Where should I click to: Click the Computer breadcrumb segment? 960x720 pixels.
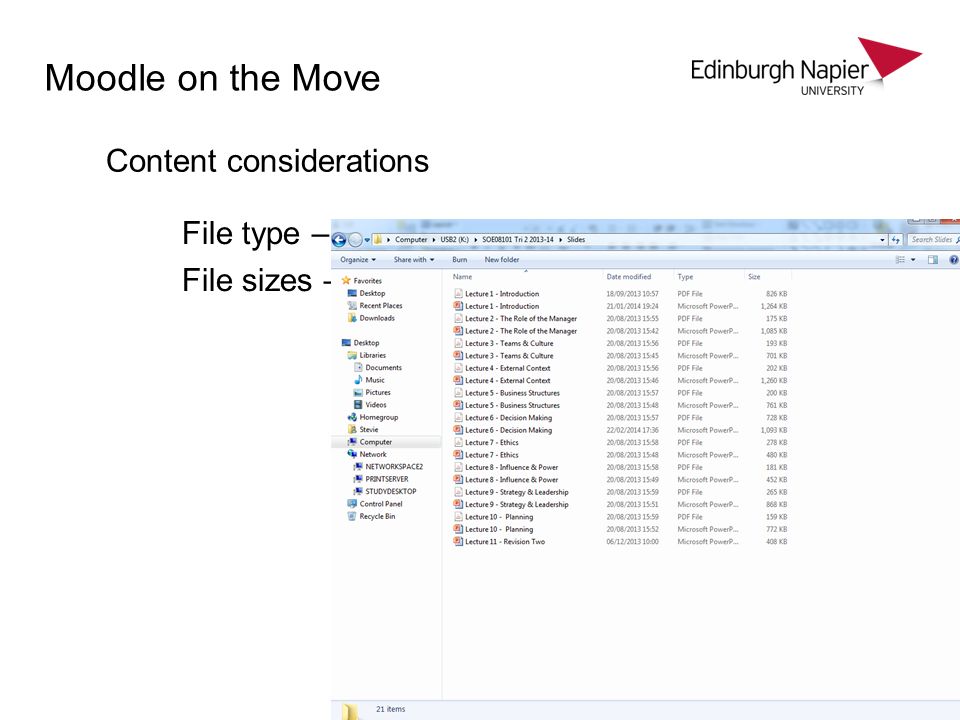(411, 239)
